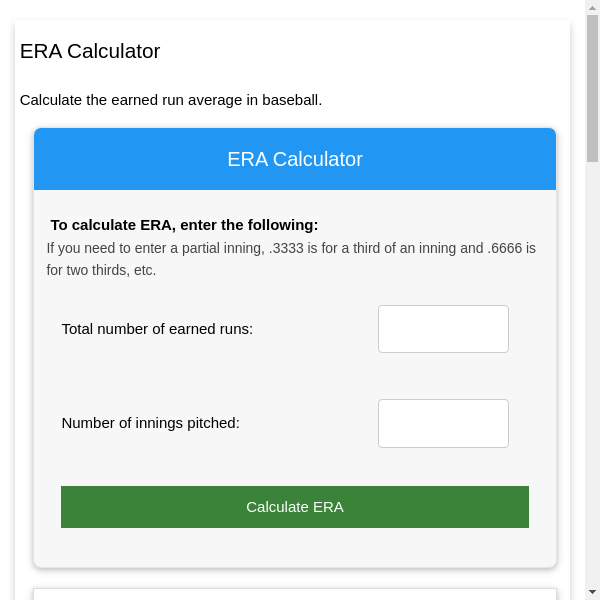Viewport: 600px width, 600px height.
Task: Click the earned runs input field
Action: click(x=443, y=329)
